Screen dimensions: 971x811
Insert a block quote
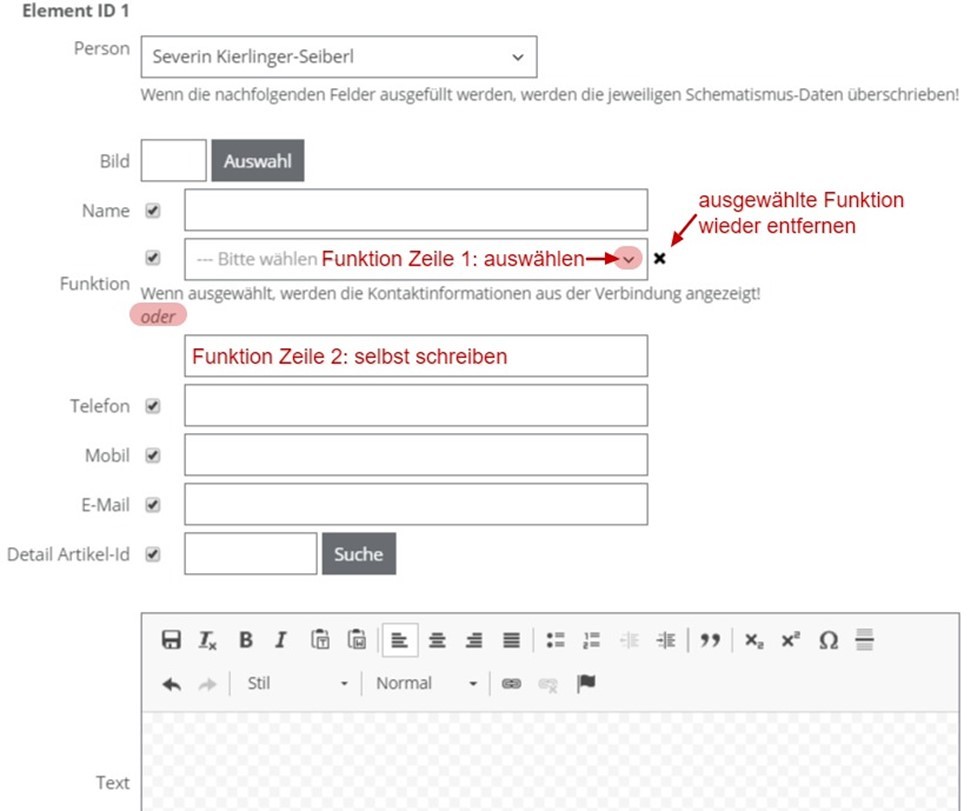pyautogui.click(x=710, y=640)
